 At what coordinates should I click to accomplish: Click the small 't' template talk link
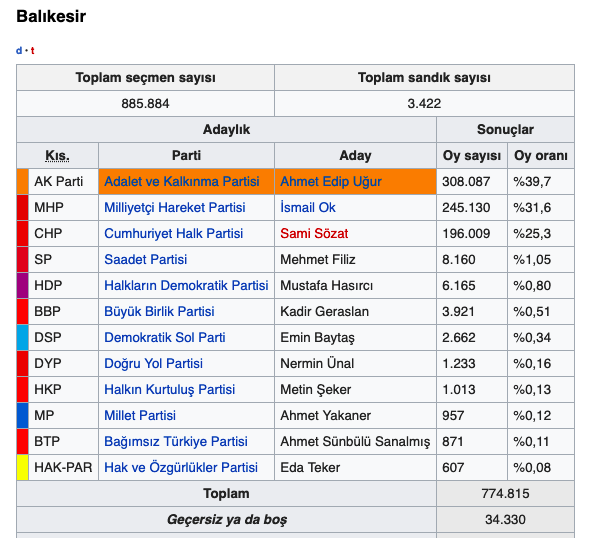(32, 50)
